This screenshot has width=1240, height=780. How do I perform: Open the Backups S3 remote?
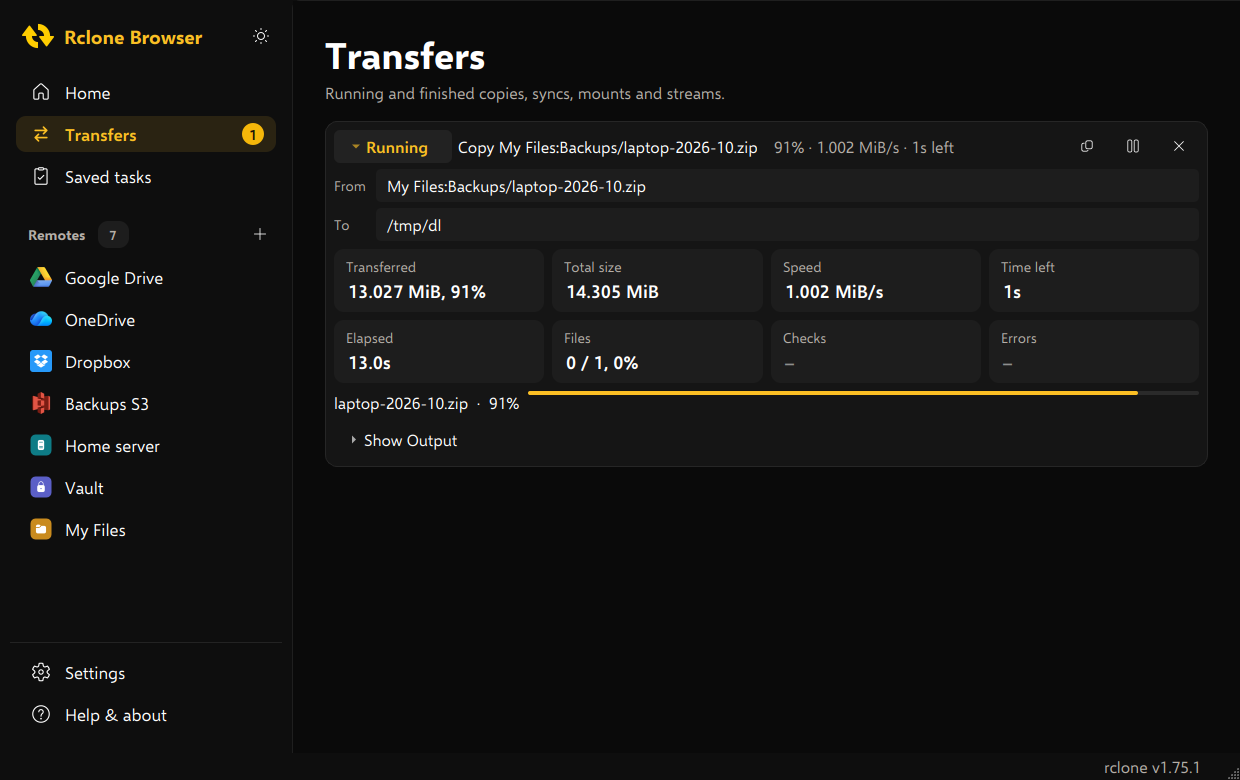click(146, 404)
